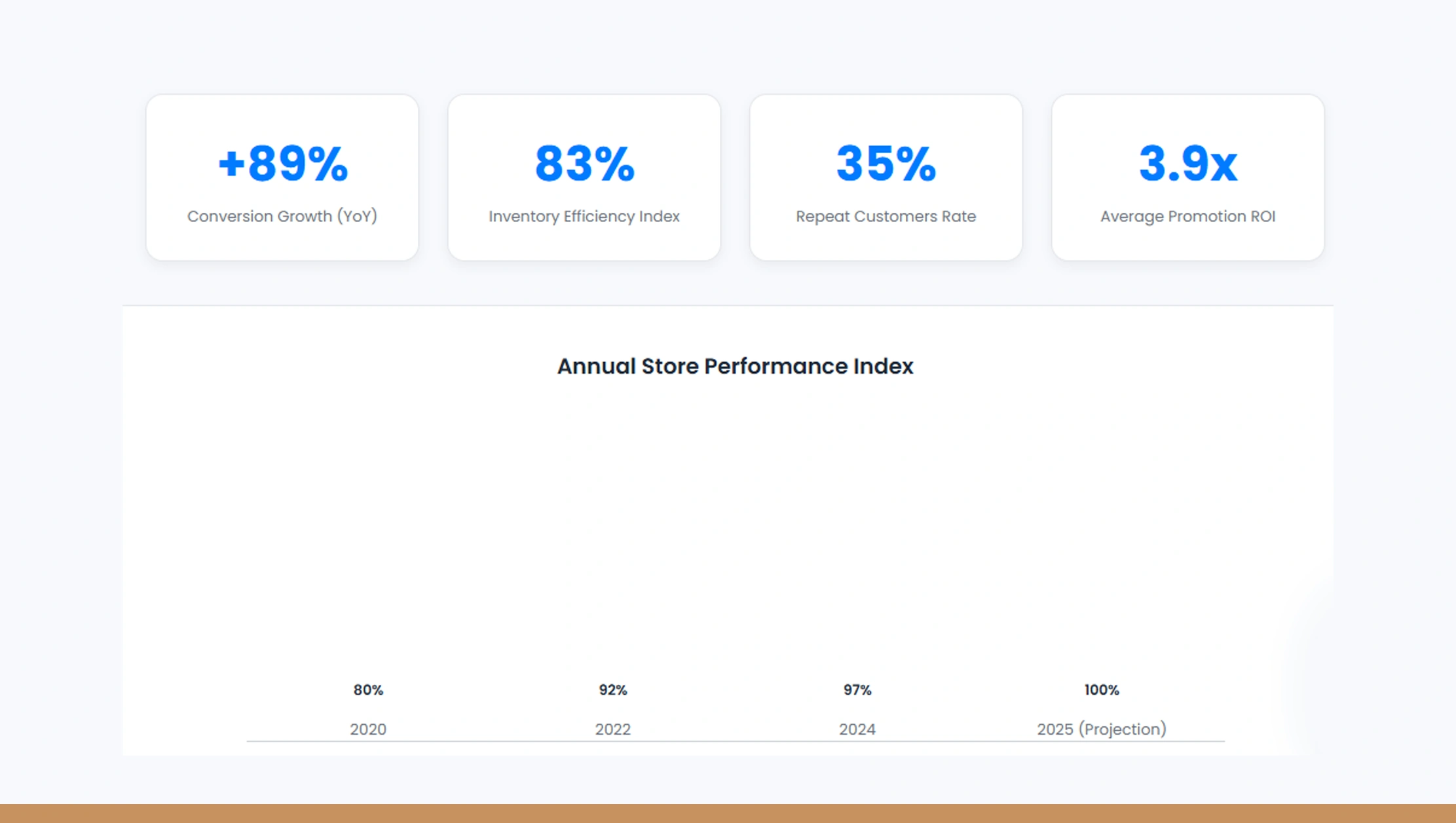Select the 2025 (Projection) axis label
The height and width of the screenshot is (823, 1456).
(1102, 729)
